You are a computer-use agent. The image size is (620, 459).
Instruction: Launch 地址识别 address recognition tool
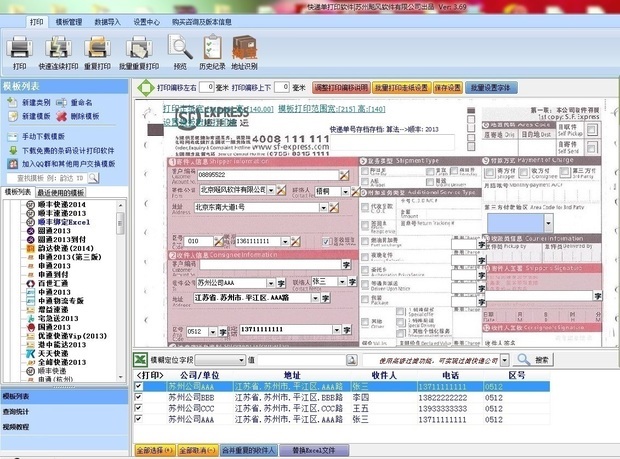click(x=243, y=47)
